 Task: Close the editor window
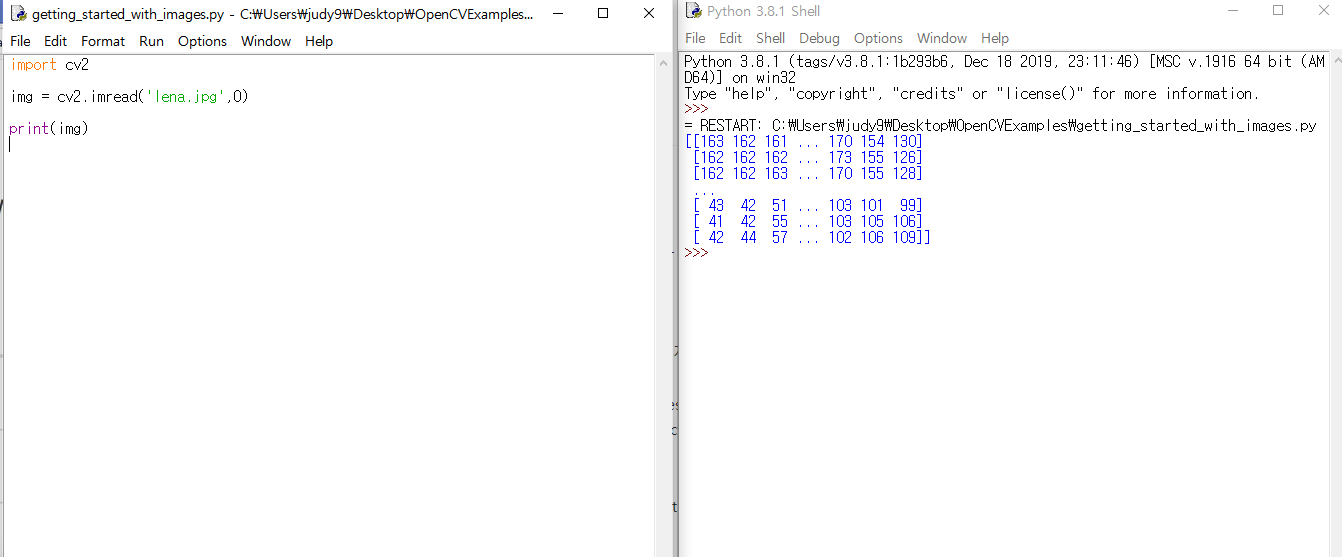click(x=649, y=14)
